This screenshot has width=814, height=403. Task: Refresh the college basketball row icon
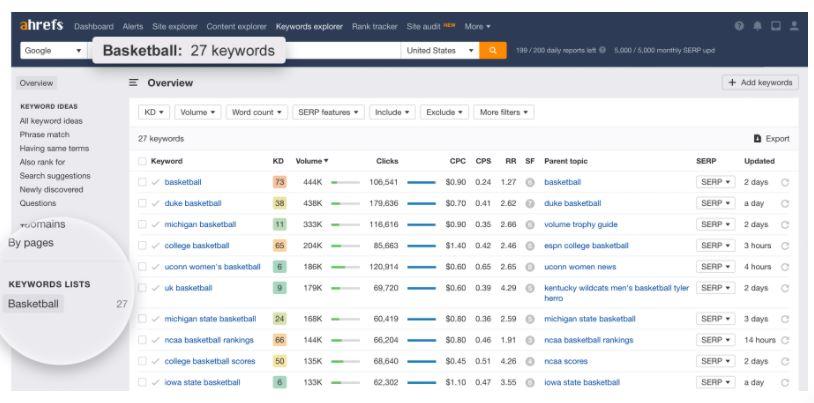pyautogui.click(x=785, y=246)
